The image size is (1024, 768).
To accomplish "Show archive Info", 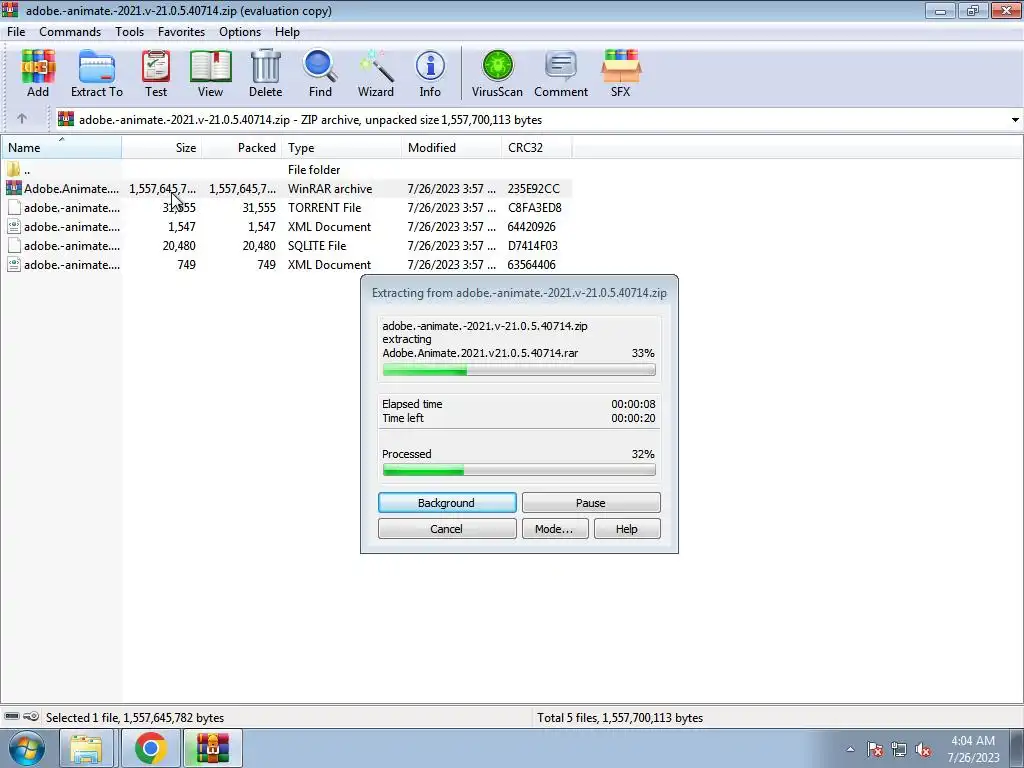I will click(430, 73).
